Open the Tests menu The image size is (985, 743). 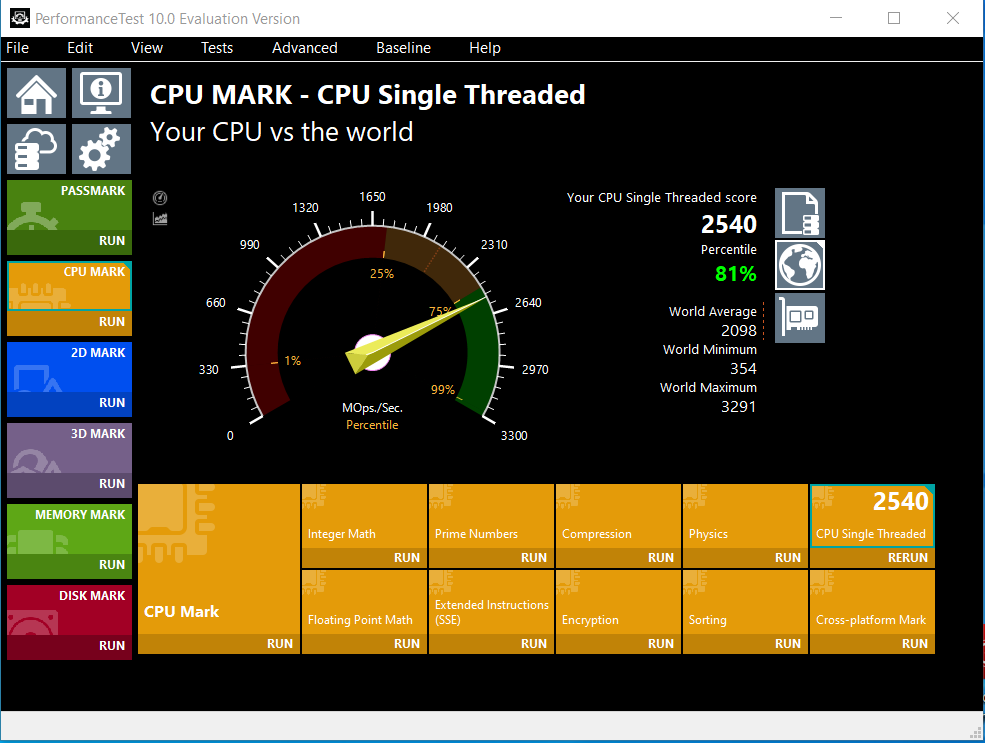pos(217,48)
